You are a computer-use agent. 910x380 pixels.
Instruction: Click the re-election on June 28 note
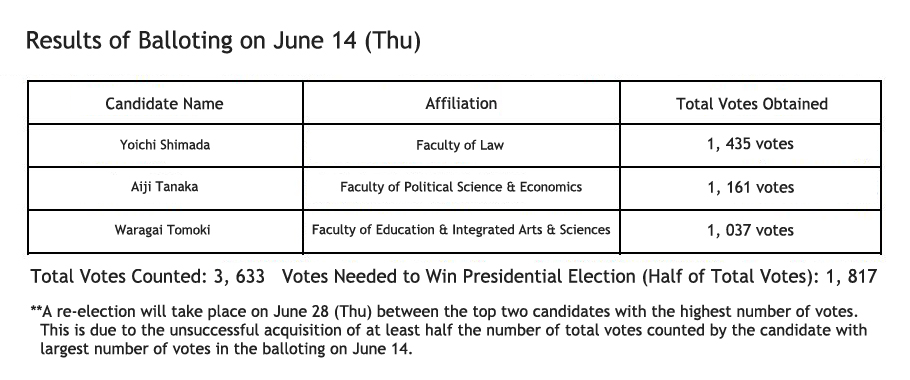[444, 312]
